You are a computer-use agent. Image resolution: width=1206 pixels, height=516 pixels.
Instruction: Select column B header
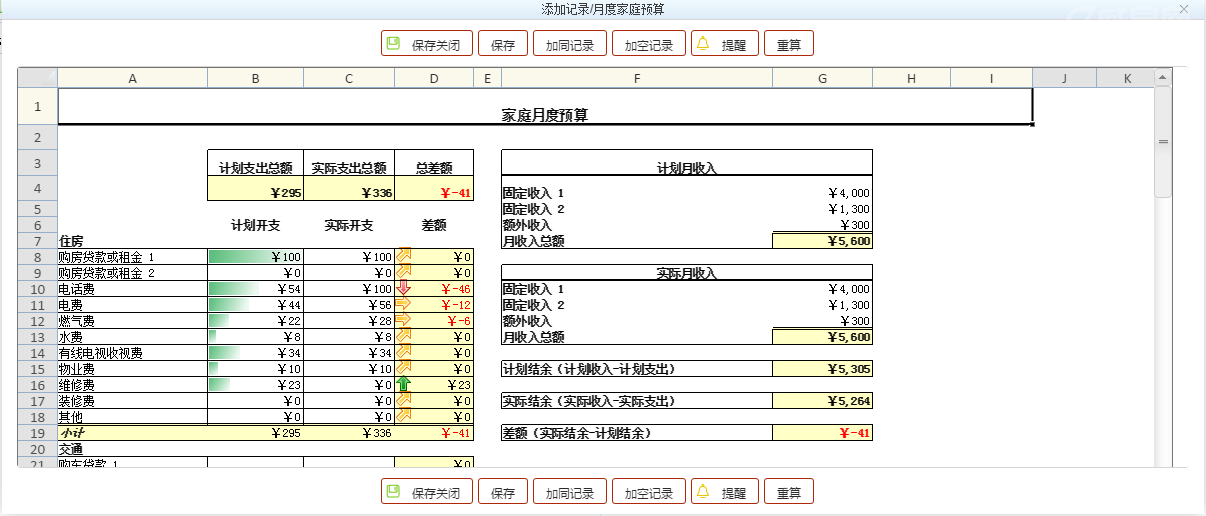(x=255, y=78)
